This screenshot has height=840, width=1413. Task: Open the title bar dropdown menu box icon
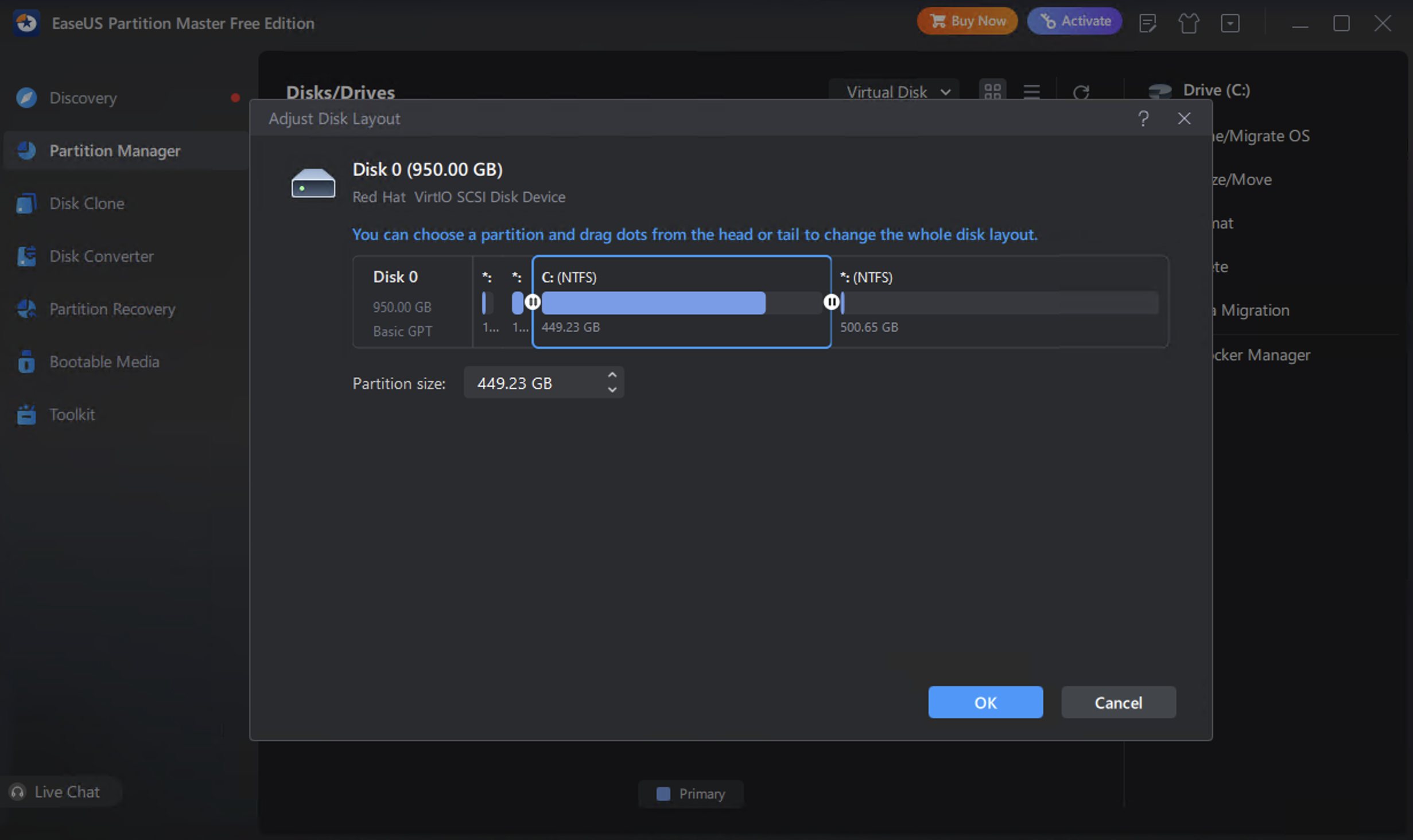pos(1230,23)
